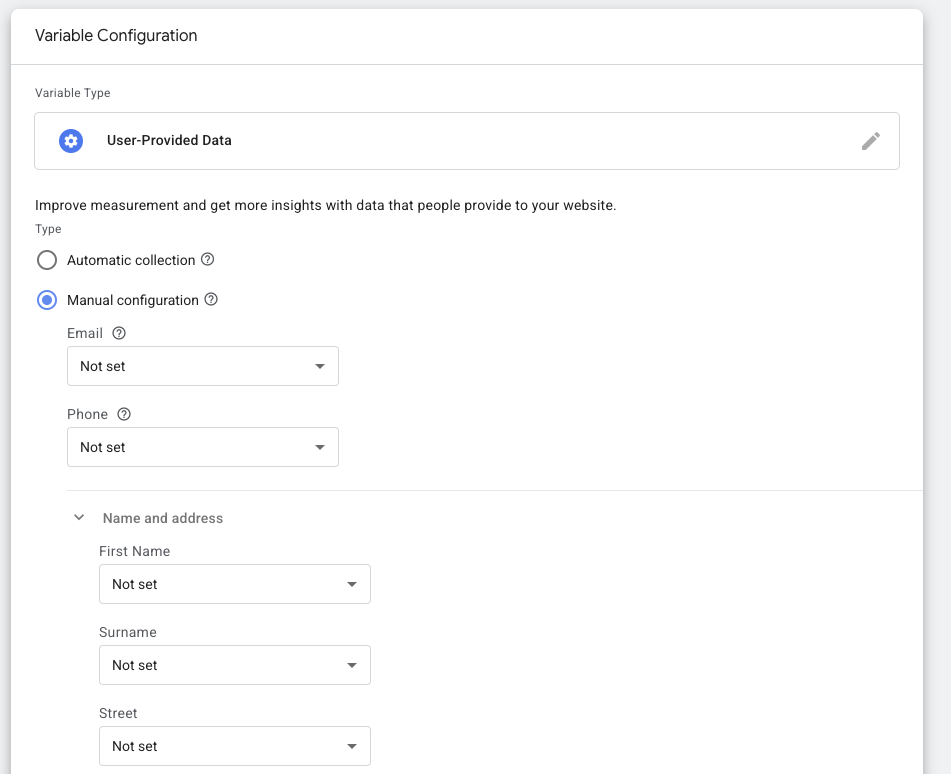Click the Surname field label
Screen dimensions: 951x774
(x=128, y=632)
